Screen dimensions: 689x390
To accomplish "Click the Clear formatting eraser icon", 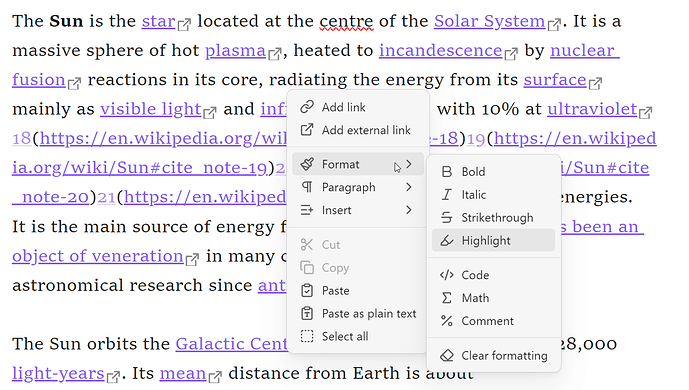I will tap(446, 355).
